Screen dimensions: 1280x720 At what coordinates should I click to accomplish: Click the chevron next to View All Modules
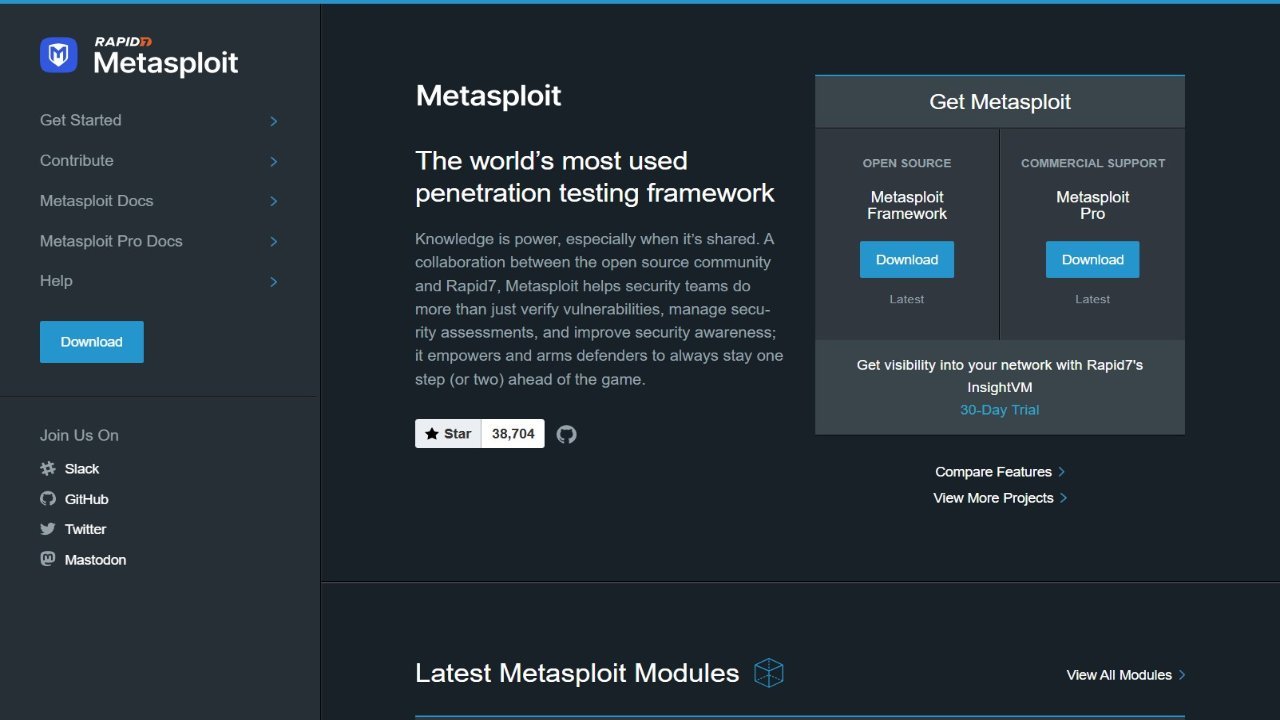point(1182,675)
